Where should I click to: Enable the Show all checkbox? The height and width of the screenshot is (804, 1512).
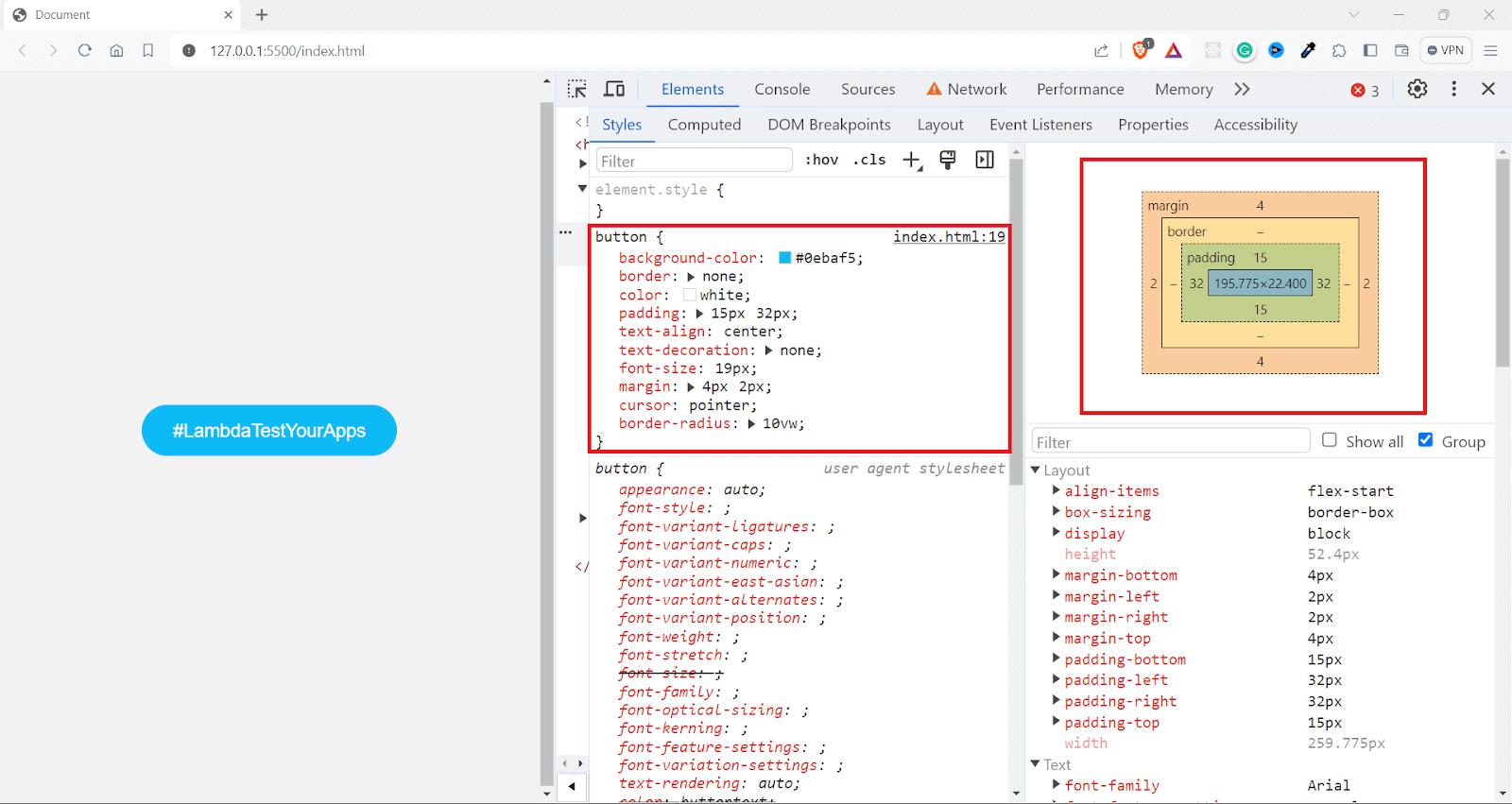1330,440
